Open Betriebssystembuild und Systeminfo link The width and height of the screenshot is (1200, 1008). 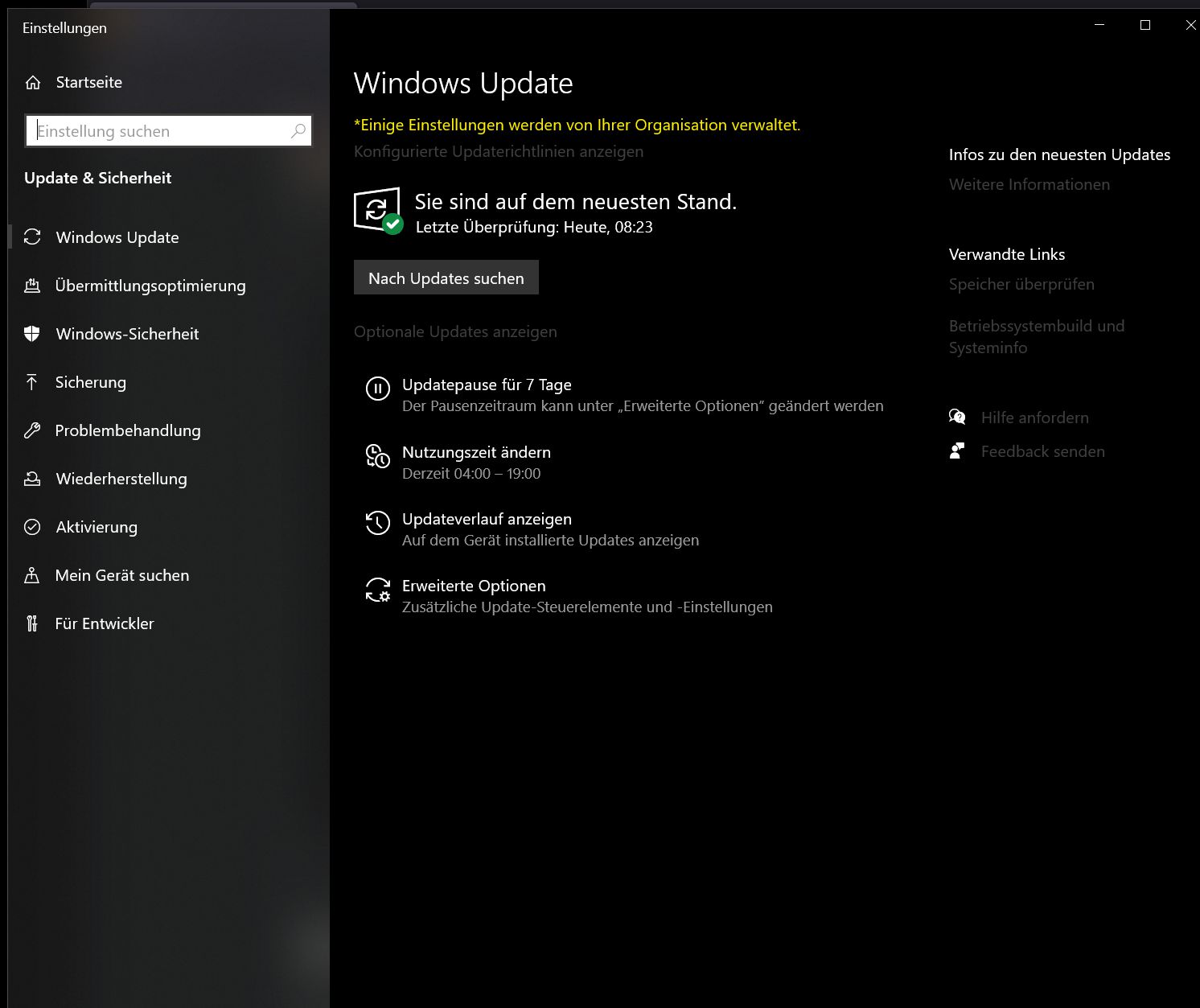pyautogui.click(x=1037, y=336)
